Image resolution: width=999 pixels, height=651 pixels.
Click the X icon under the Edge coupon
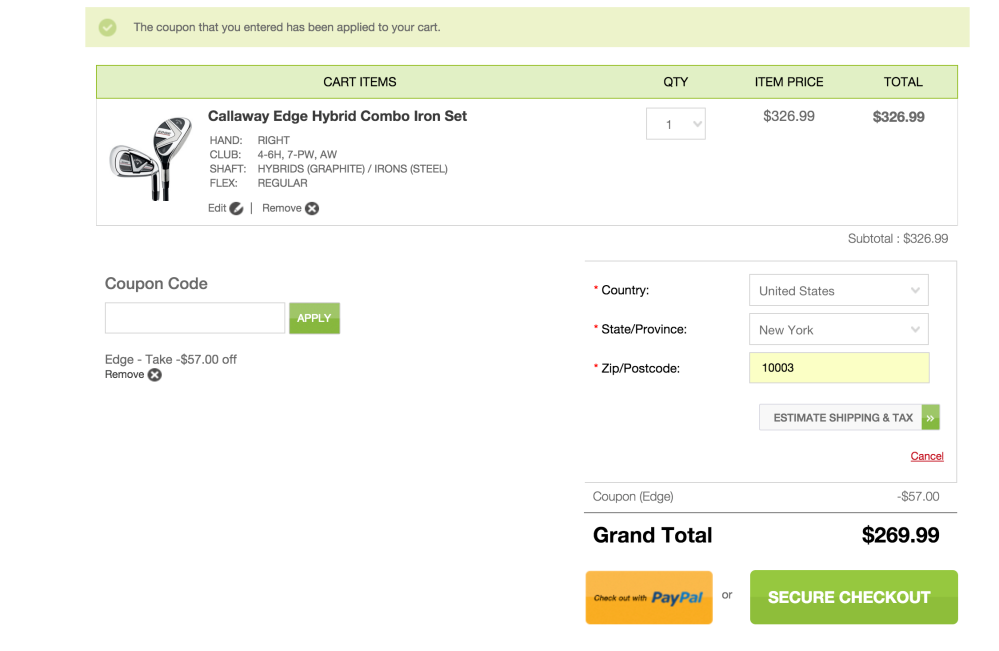[x=155, y=375]
